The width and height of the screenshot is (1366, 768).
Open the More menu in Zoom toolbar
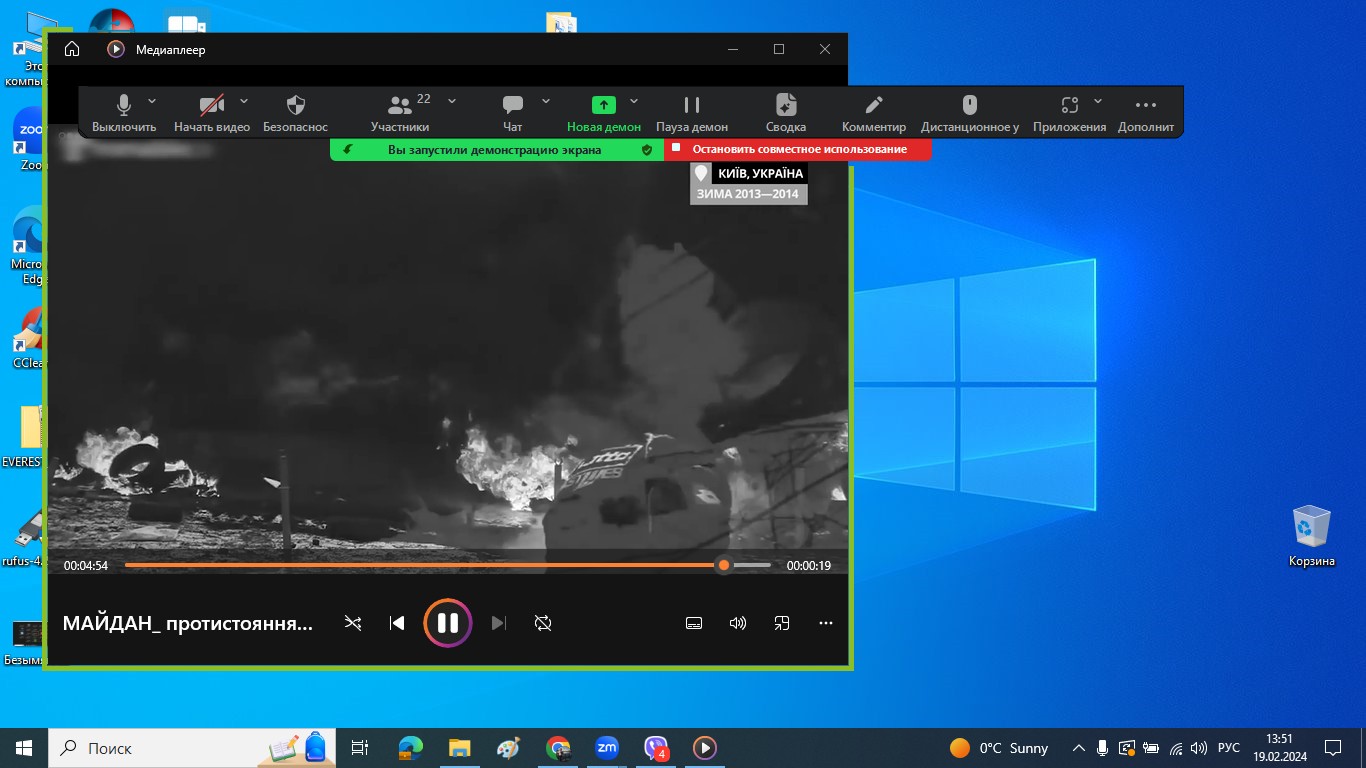pyautogui.click(x=1146, y=106)
